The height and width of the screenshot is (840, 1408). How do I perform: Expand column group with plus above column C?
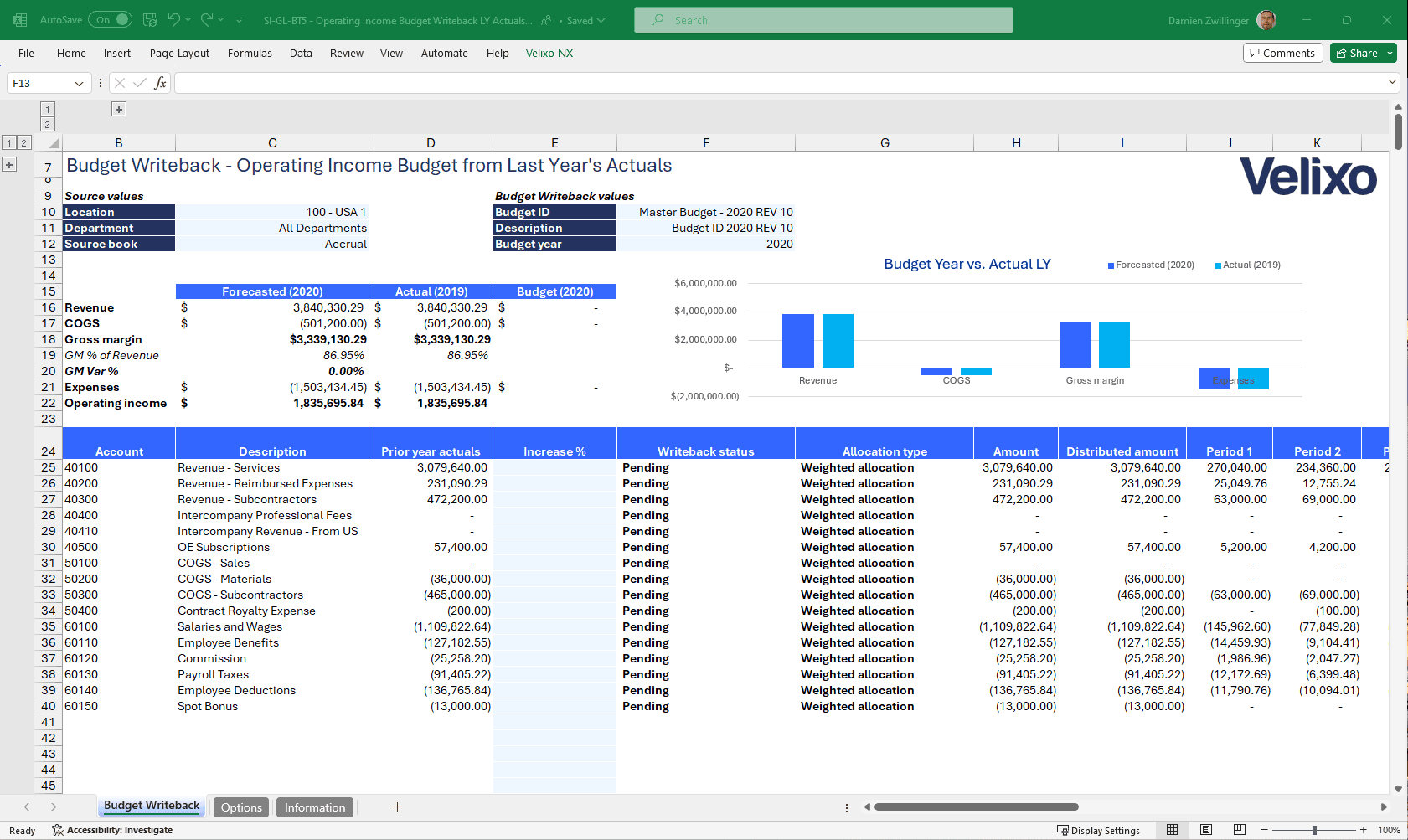point(119,109)
